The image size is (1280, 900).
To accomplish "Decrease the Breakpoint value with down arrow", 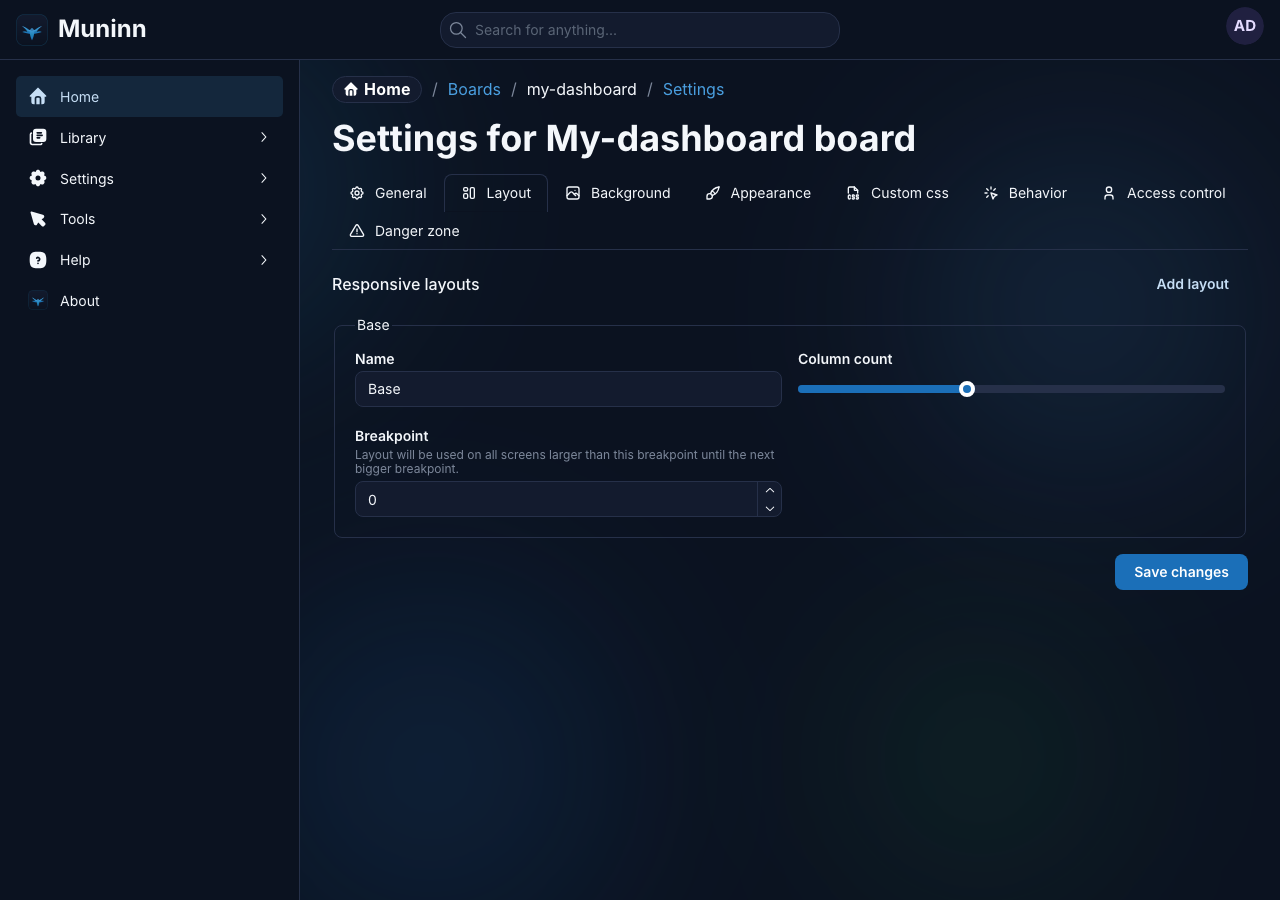I will pos(770,508).
